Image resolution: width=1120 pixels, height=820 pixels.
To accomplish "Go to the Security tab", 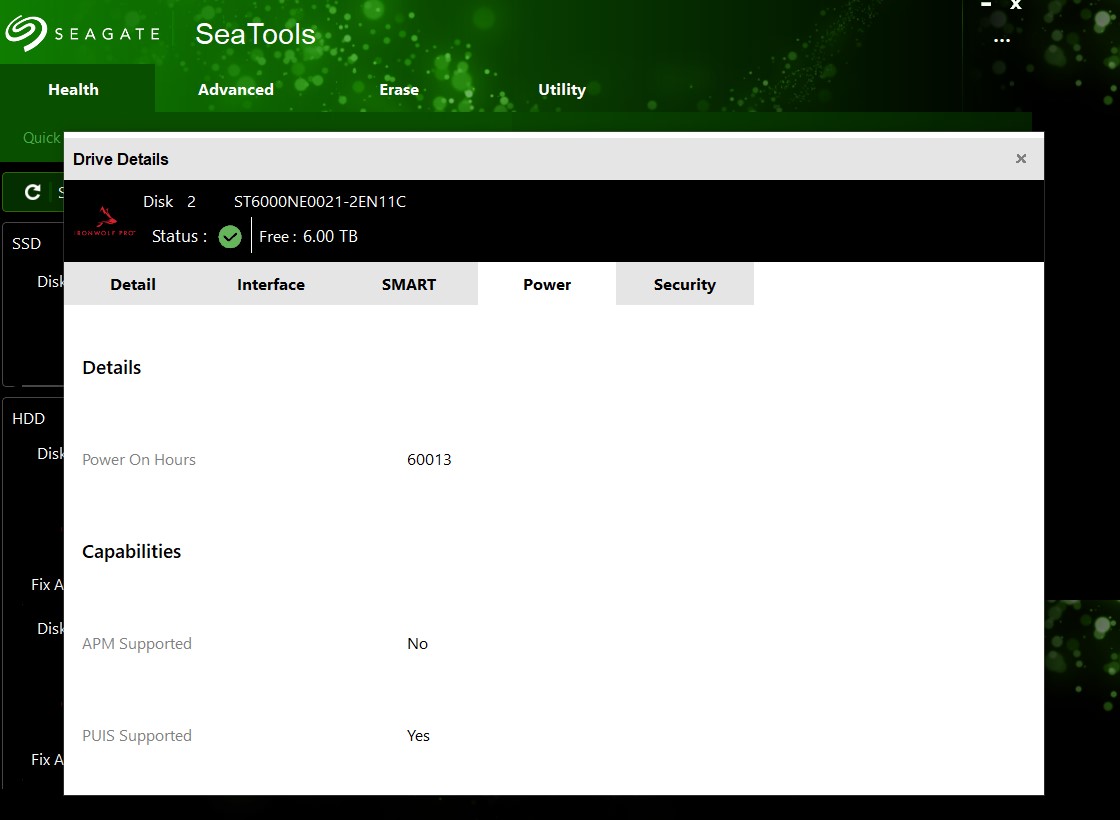I will [685, 284].
